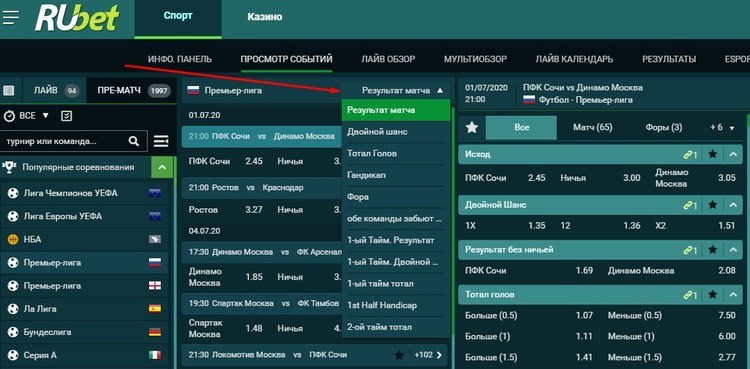
Task: Select Двойной шанс from market list
Action: [x=396, y=132]
